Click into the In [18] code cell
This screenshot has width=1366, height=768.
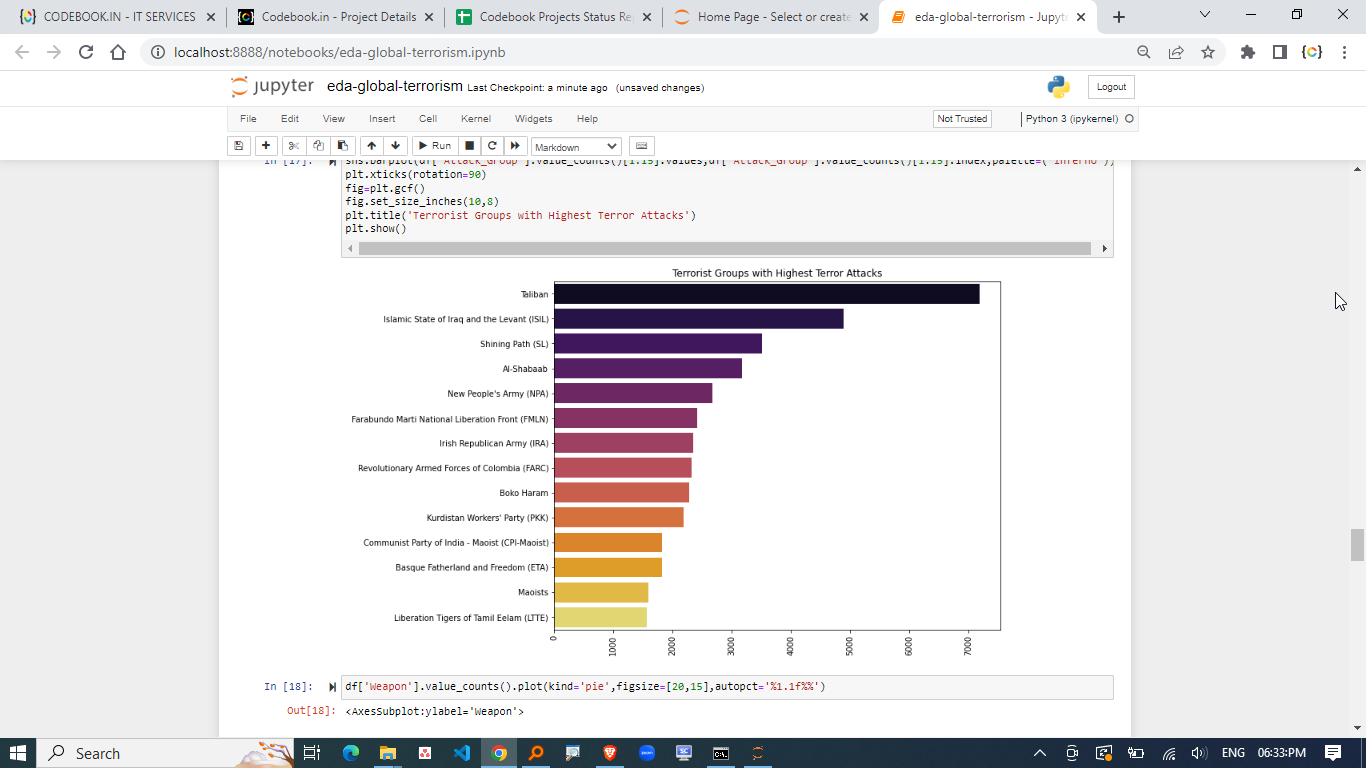point(727,687)
